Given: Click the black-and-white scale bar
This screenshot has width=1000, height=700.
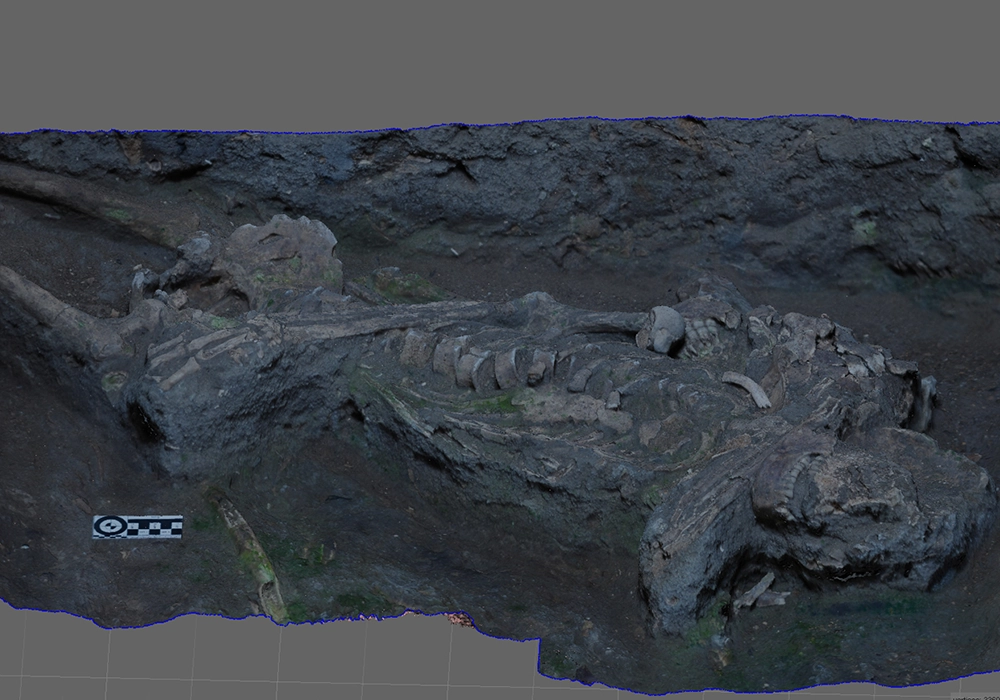Looking at the screenshot, I should pos(137,526).
